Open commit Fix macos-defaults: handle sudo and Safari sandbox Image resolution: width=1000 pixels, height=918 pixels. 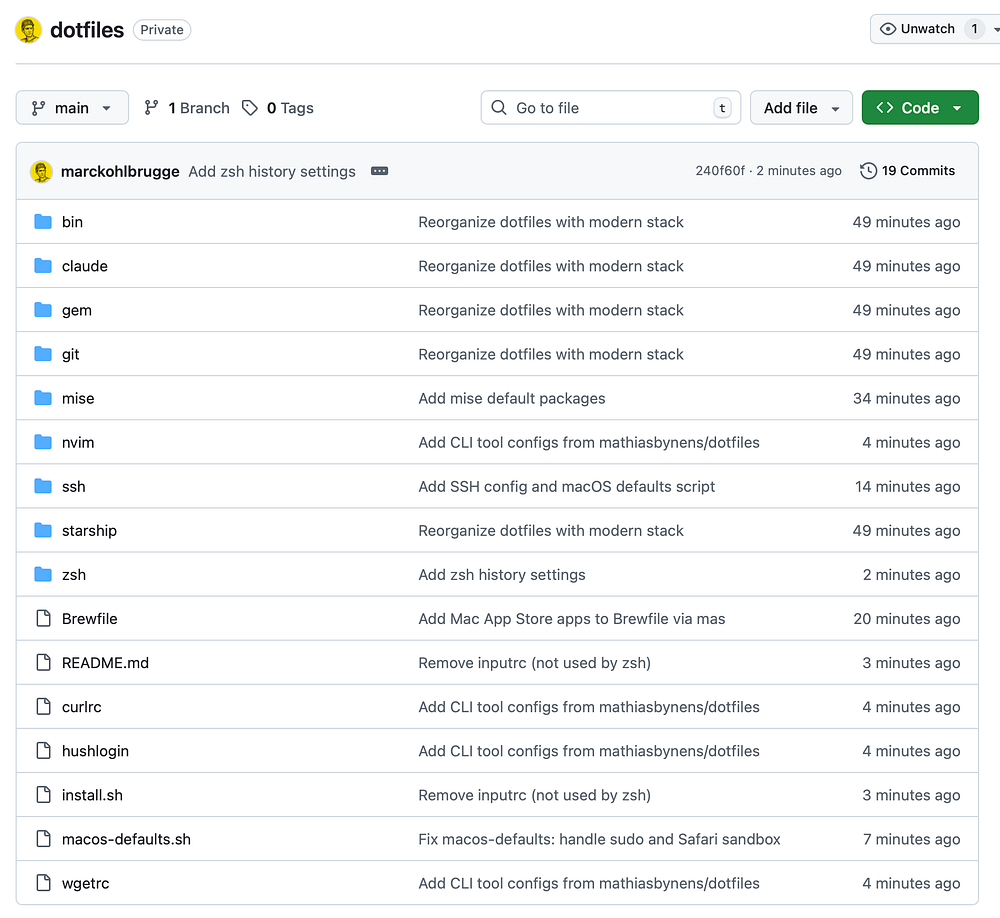[x=599, y=839]
